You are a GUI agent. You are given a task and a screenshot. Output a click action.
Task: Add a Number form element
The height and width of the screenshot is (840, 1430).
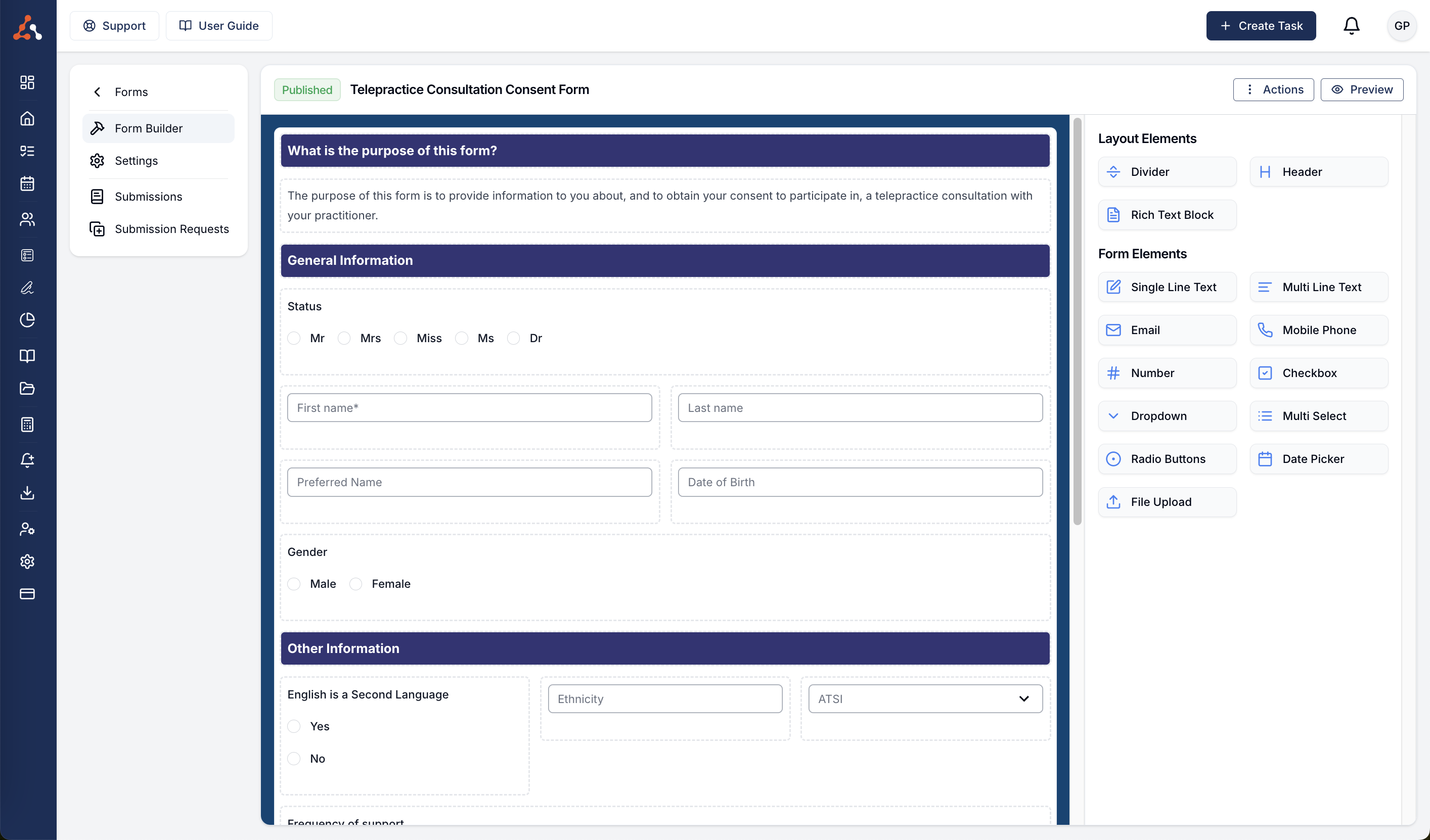1167,373
